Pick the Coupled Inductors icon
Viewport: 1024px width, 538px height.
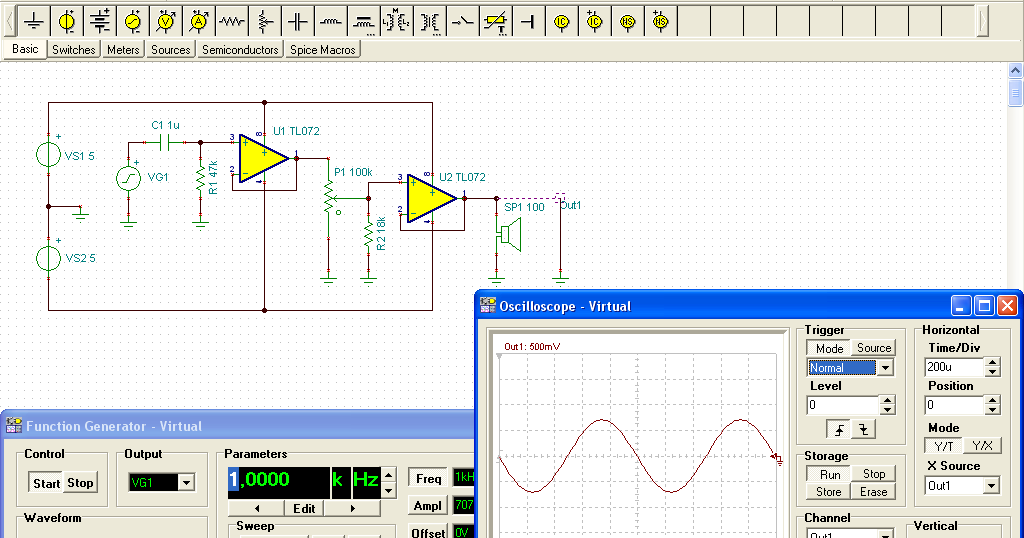[364, 21]
